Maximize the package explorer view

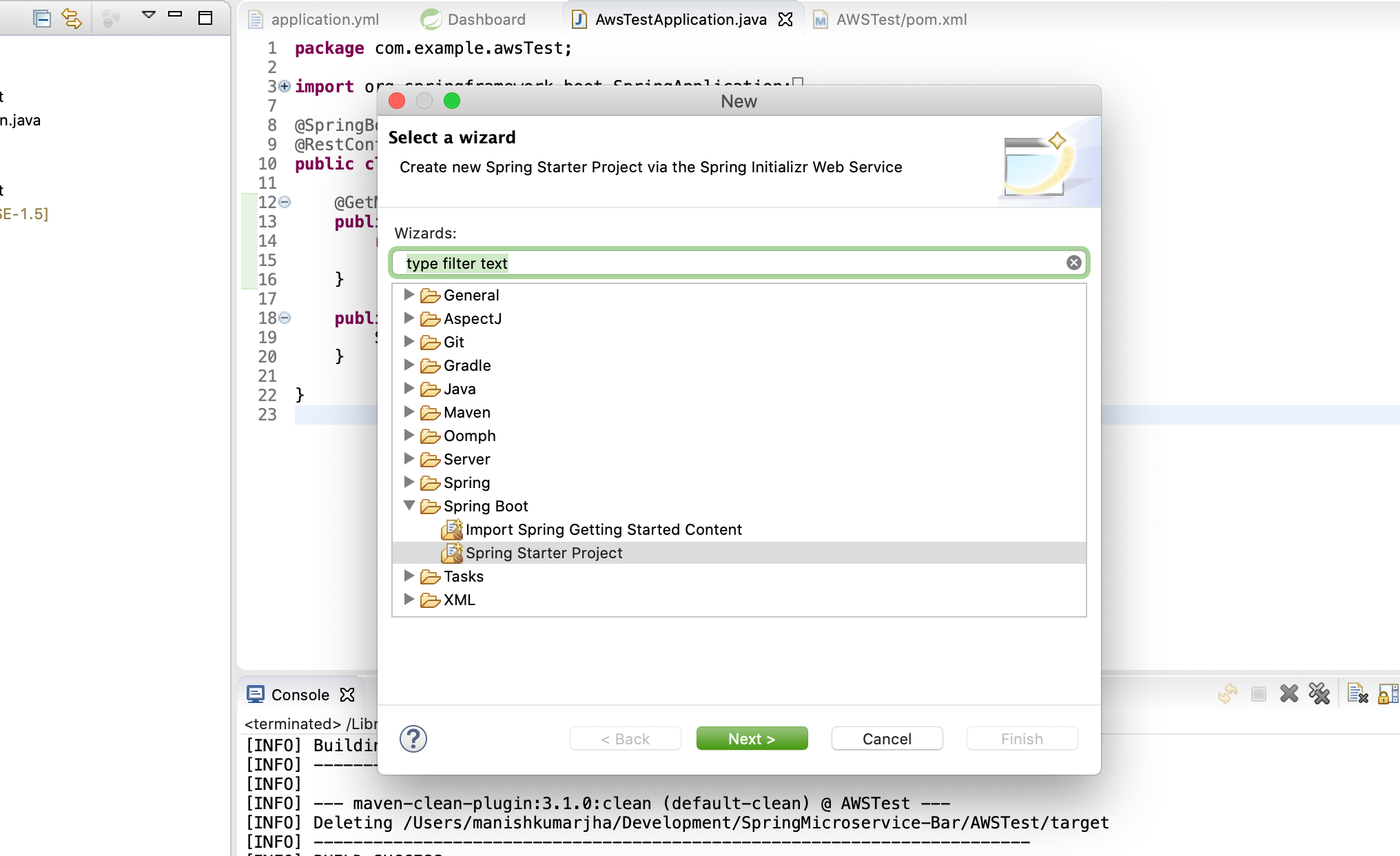click(x=205, y=18)
